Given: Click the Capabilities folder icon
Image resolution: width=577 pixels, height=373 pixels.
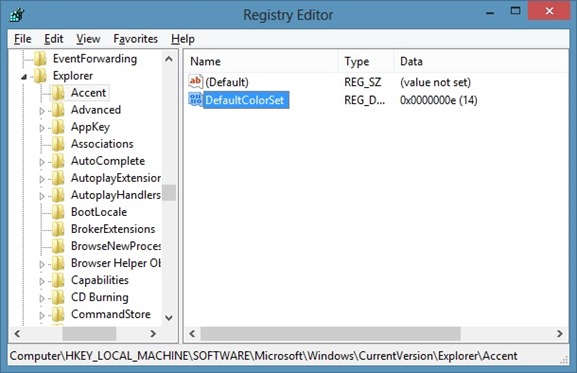Looking at the screenshot, I should coord(58,280).
